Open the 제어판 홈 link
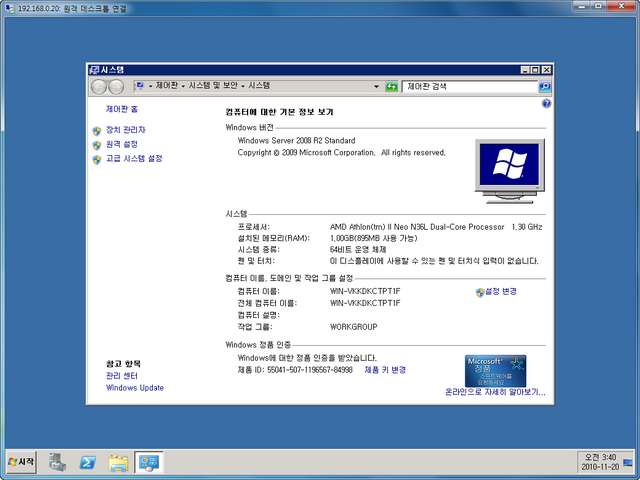640x480 pixels. tap(122, 109)
